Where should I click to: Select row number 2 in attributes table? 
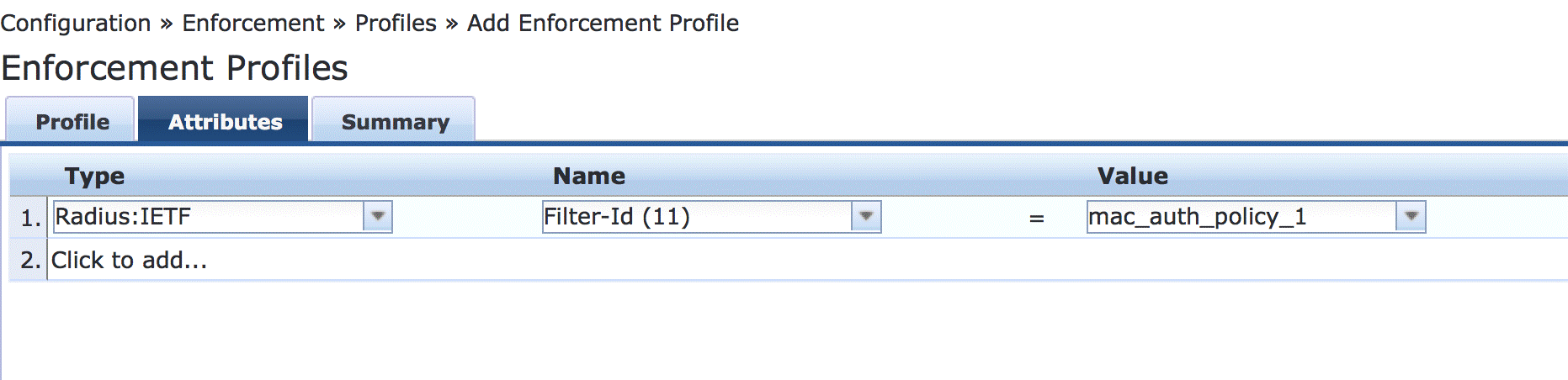(30, 260)
